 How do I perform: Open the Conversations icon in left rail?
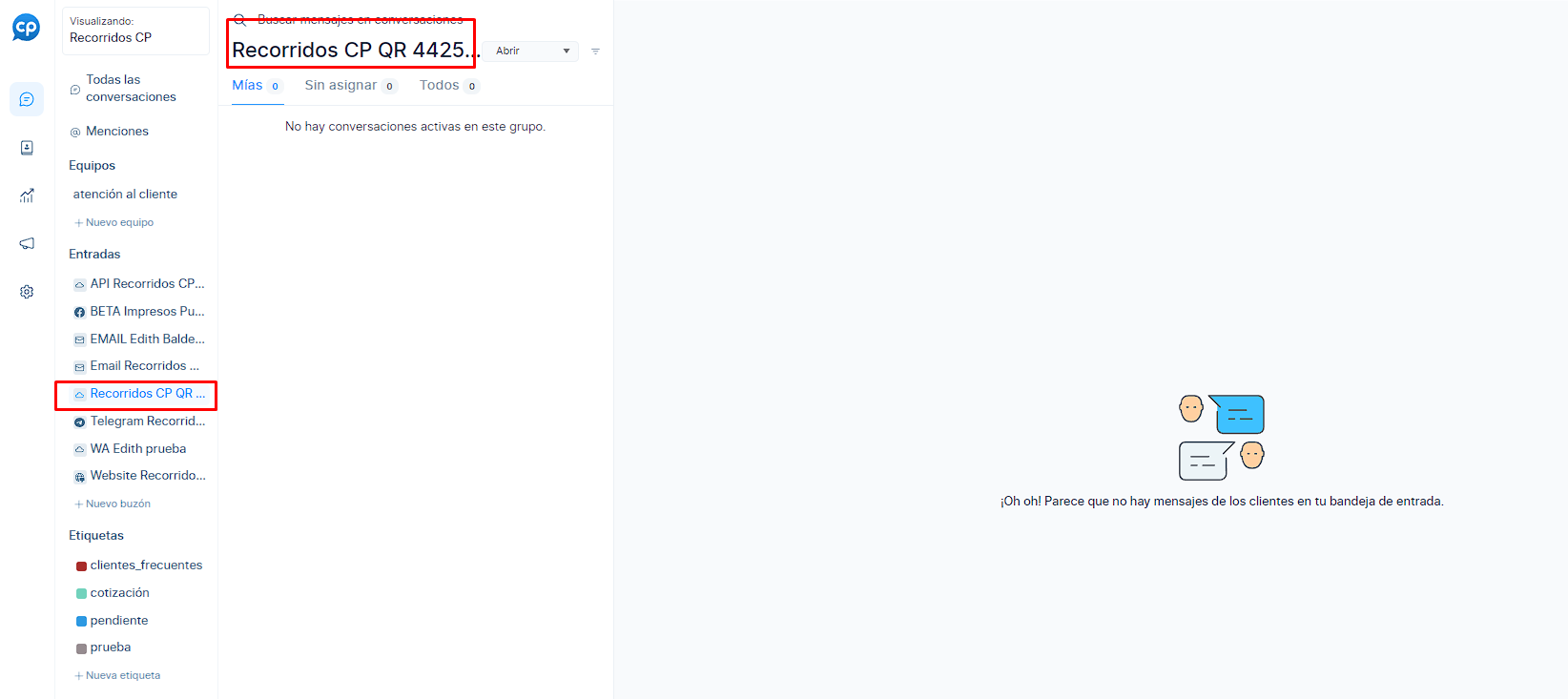coord(27,99)
